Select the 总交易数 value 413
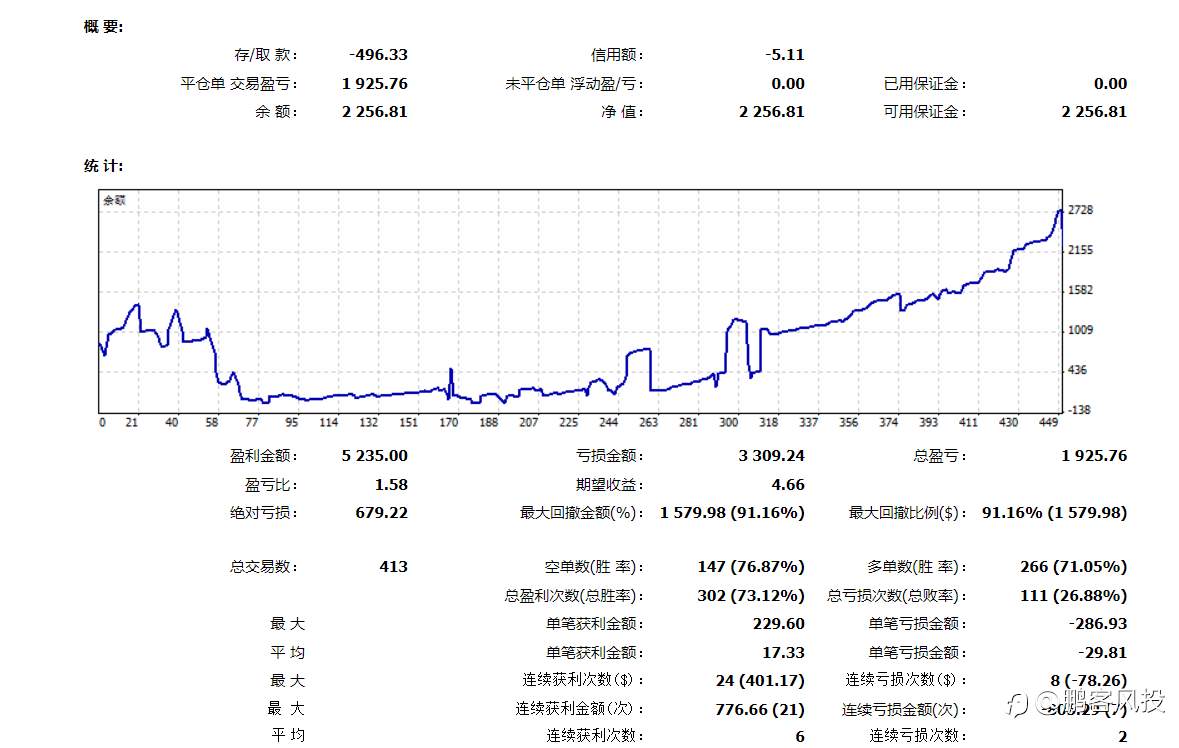1179x748 pixels. click(393, 567)
